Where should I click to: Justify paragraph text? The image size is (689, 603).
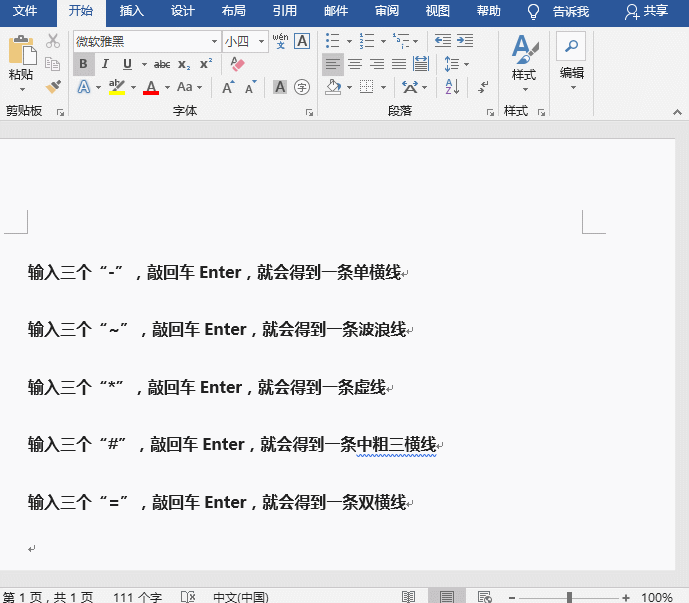(x=399, y=64)
